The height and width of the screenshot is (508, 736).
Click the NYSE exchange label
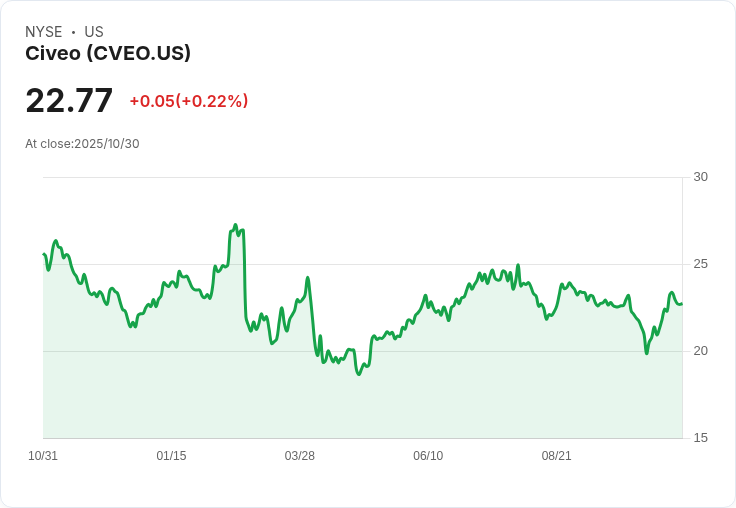click(44, 32)
